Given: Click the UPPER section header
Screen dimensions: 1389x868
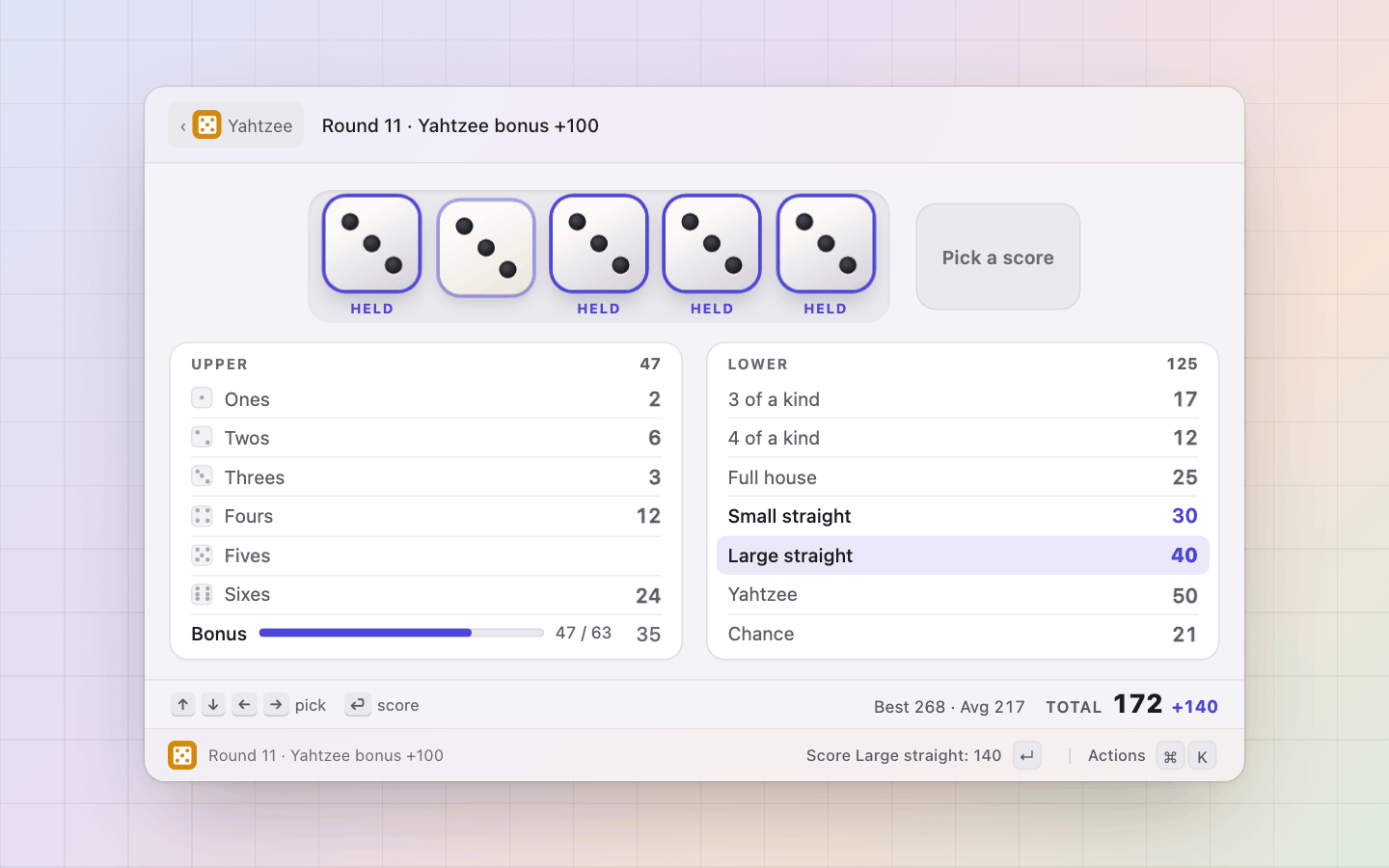Looking at the screenshot, I should coord(220,365).
